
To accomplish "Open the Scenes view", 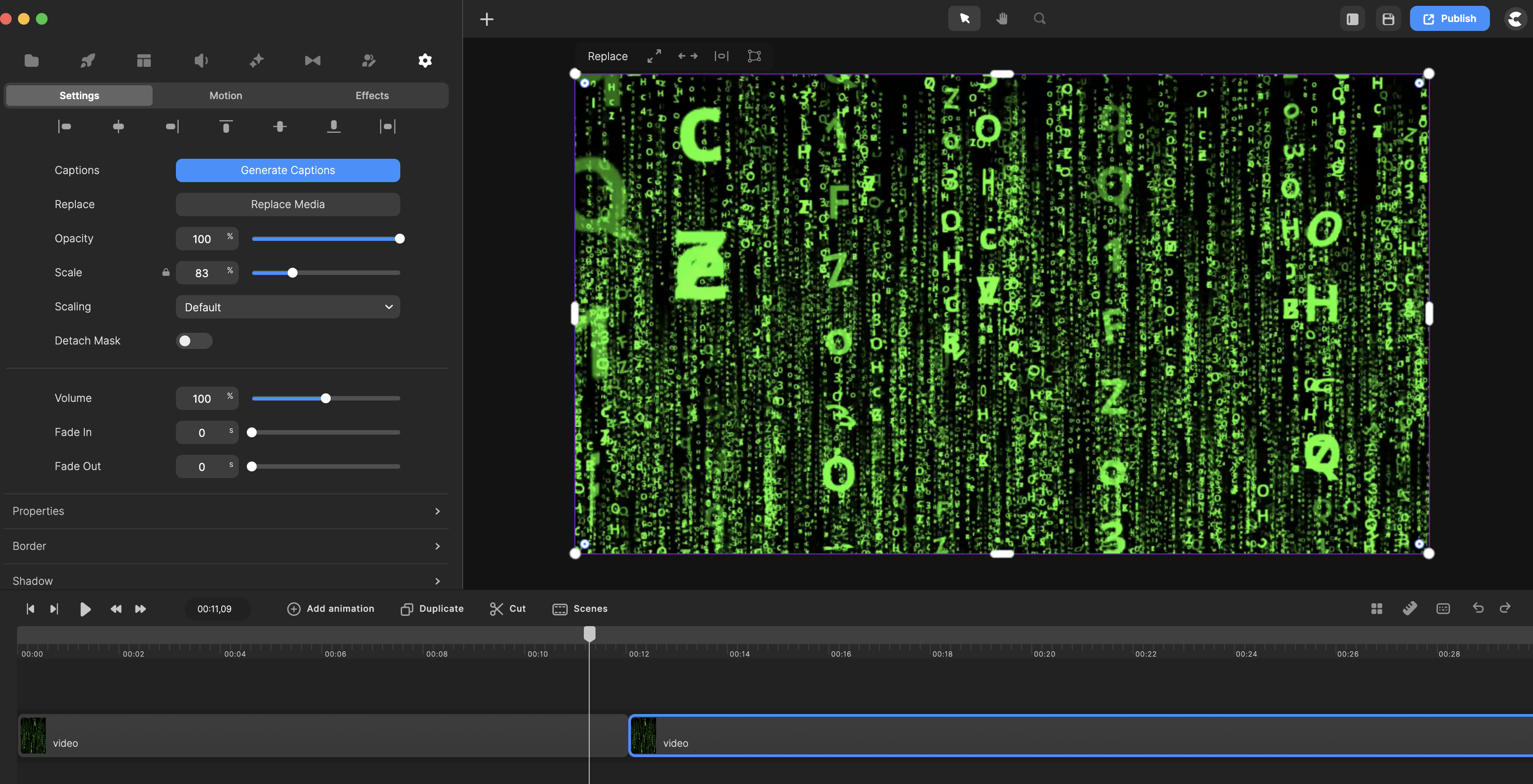I will click(x=580, y=609).
